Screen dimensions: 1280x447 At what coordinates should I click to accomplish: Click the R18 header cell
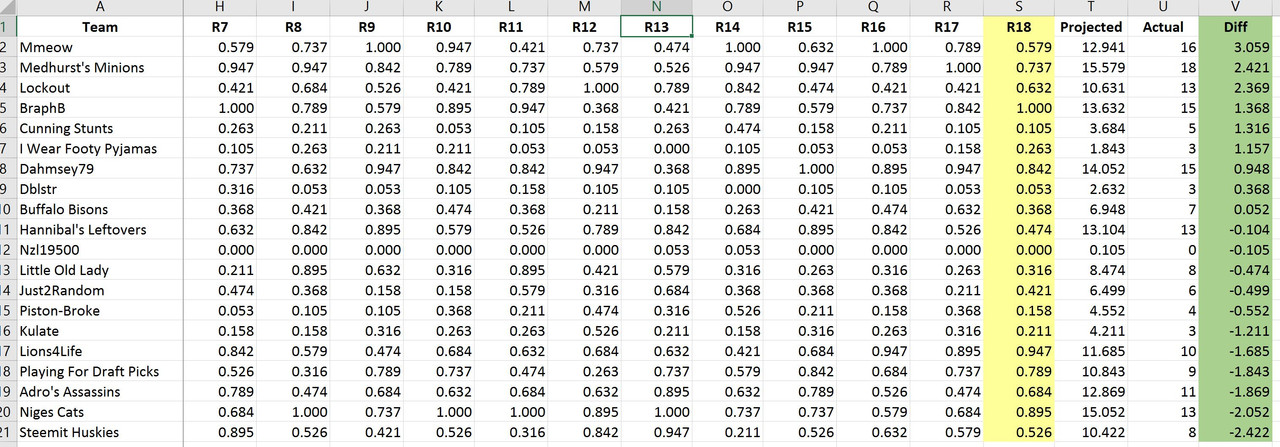pyautogui.click(x=1018, y=27)
